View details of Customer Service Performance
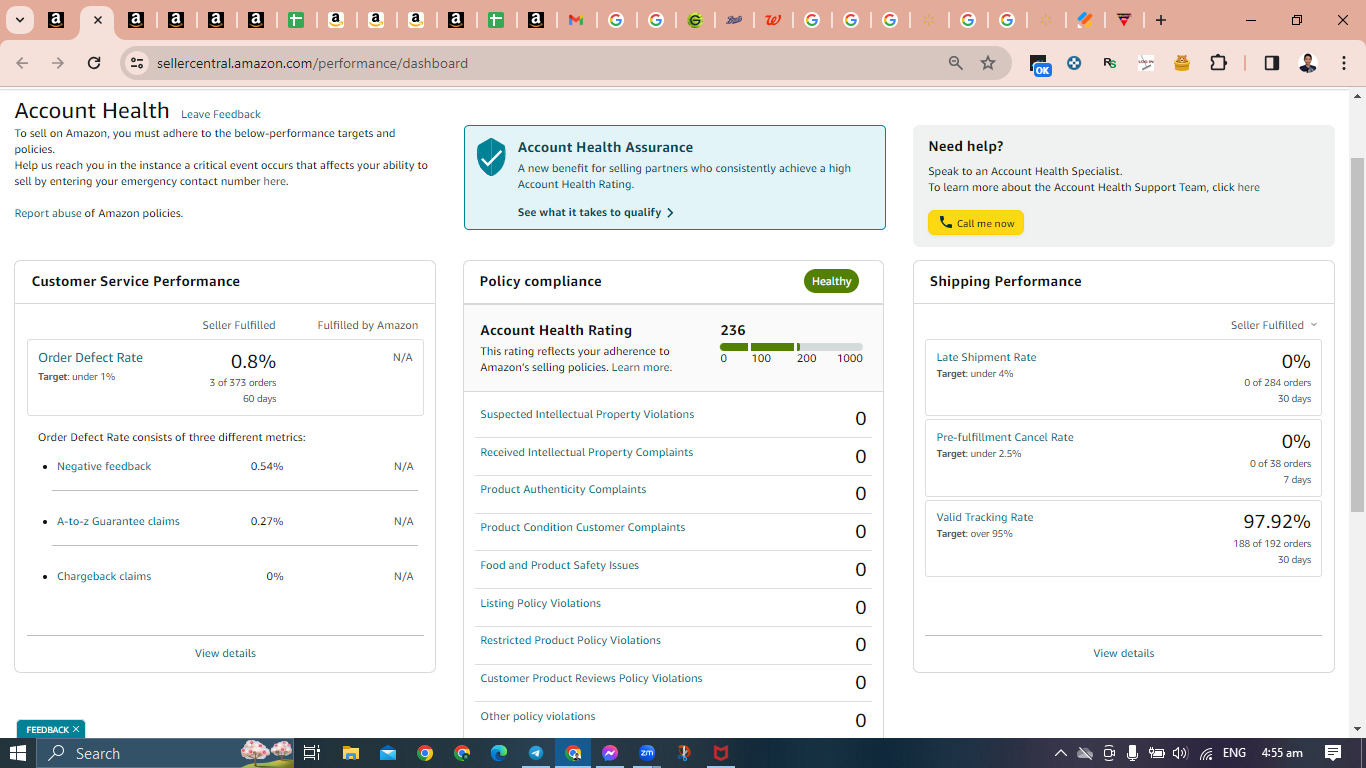The width and height of the screenshot is (1366, 768). point(225,653)
